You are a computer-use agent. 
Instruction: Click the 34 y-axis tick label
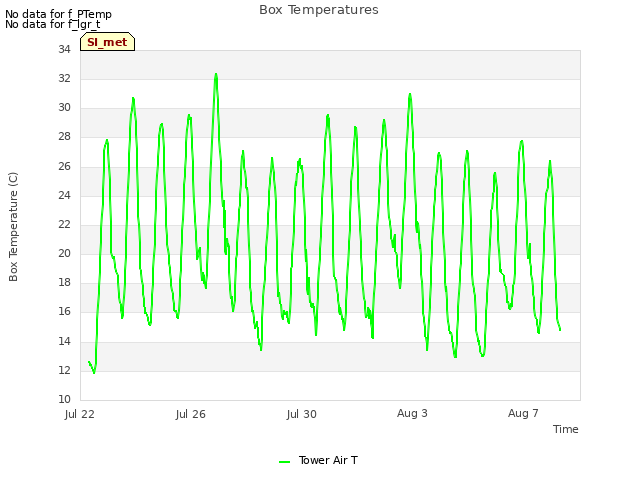[x=64, y=49]
